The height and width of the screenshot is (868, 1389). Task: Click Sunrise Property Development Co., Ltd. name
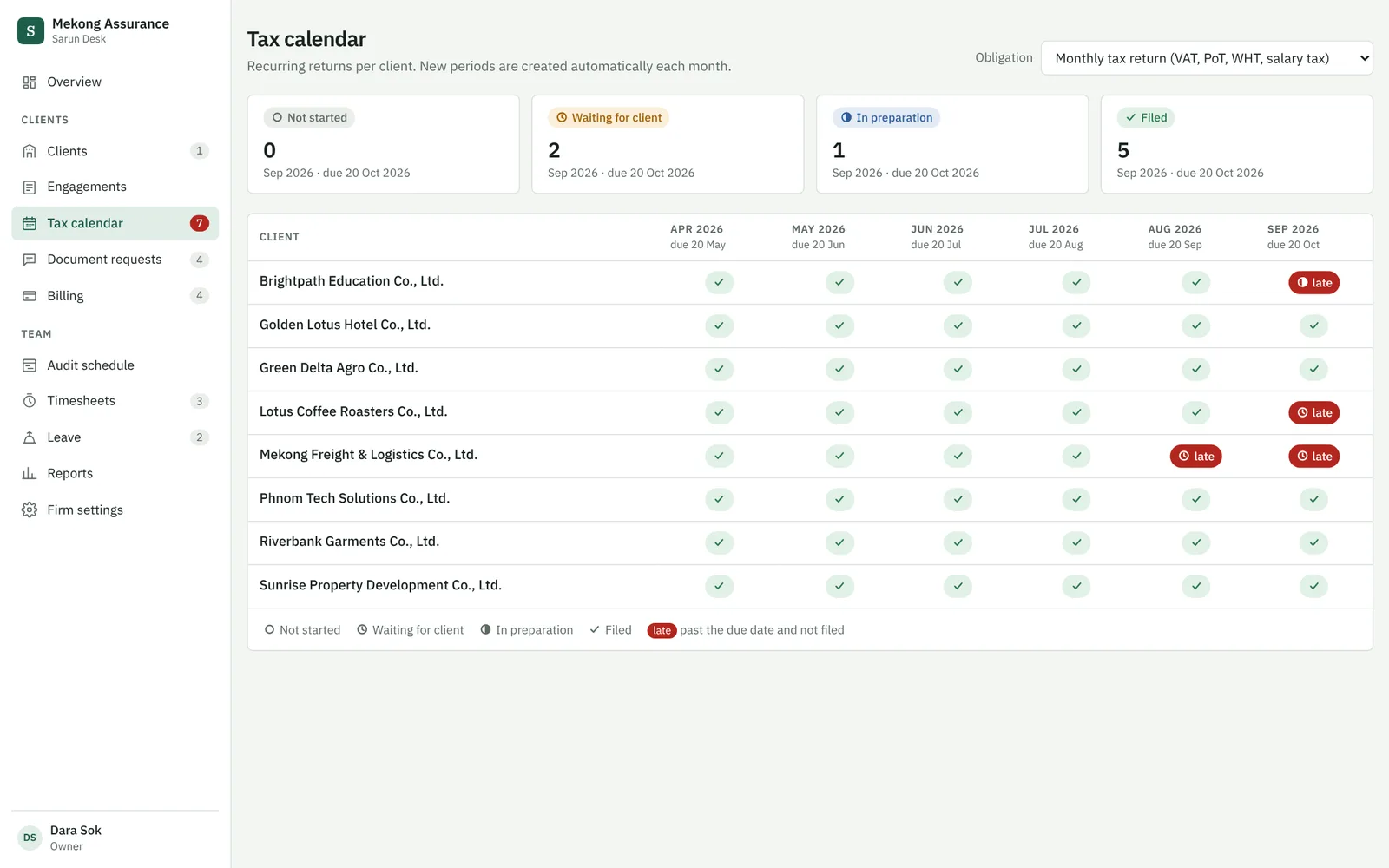click(380, 585)
